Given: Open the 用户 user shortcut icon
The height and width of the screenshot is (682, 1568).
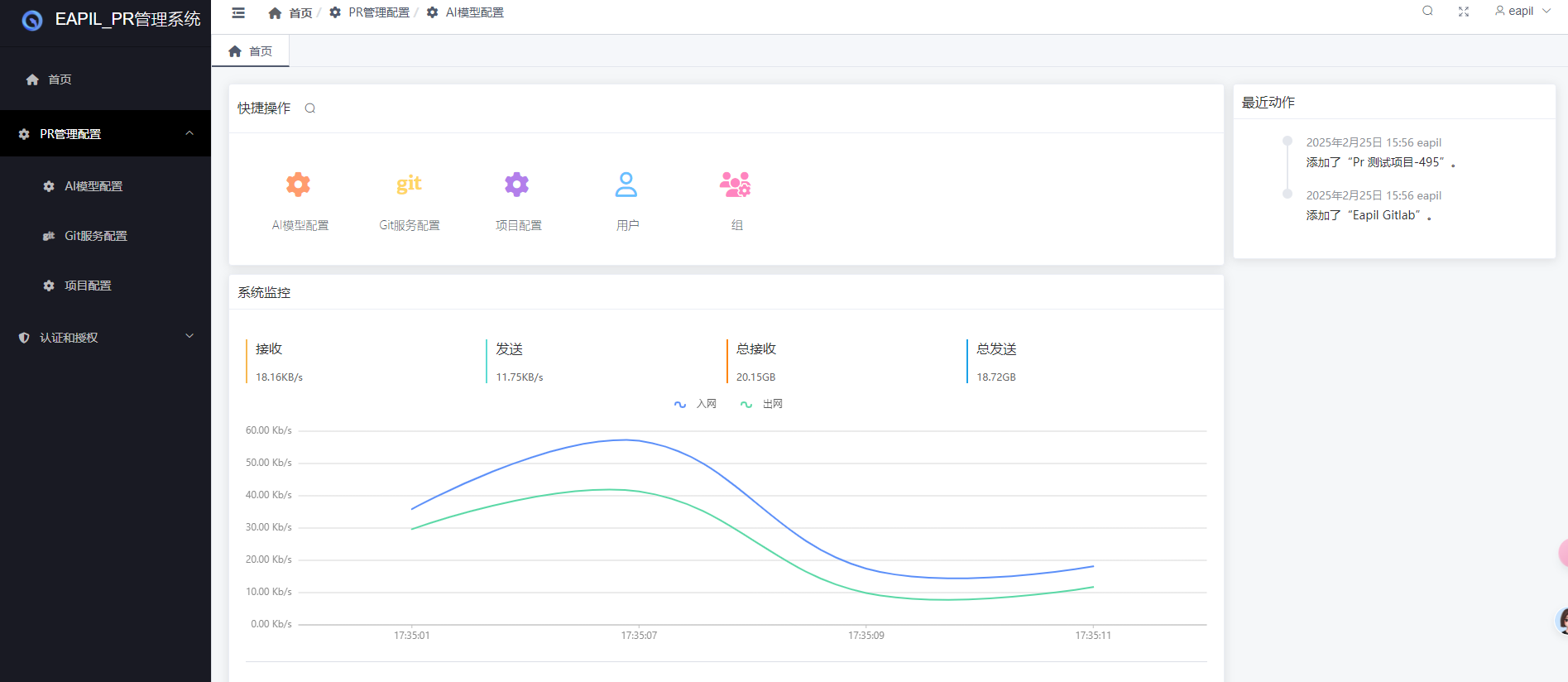Looking at the screenshot, I should pyautogui.click(x=626, y=185).
